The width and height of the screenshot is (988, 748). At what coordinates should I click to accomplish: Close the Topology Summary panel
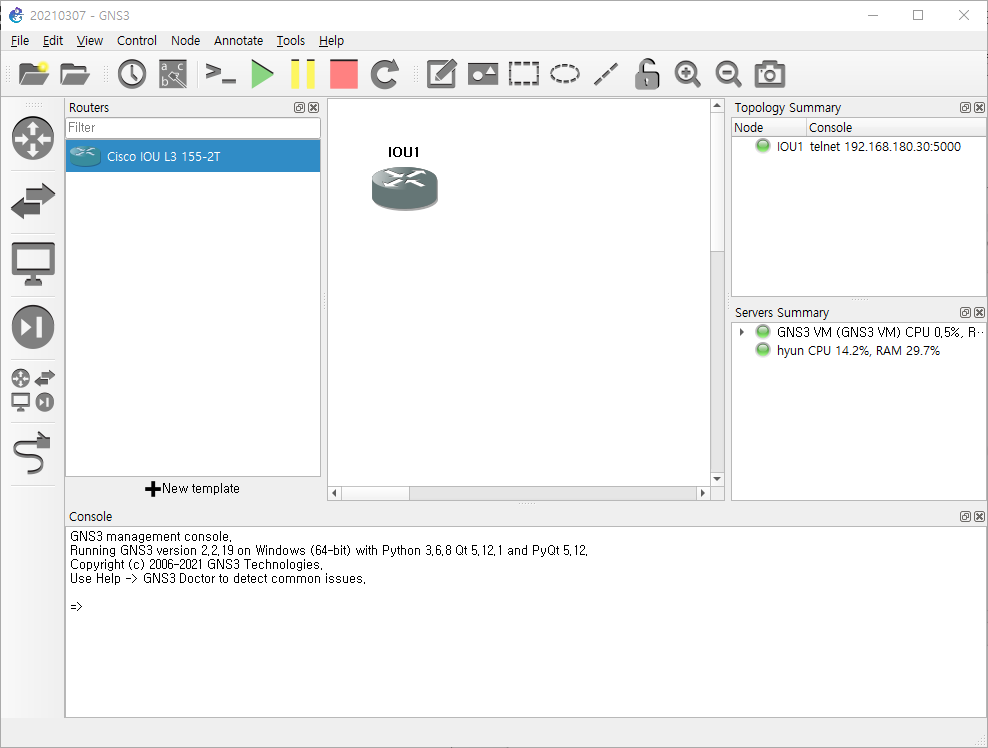(979, 108)
